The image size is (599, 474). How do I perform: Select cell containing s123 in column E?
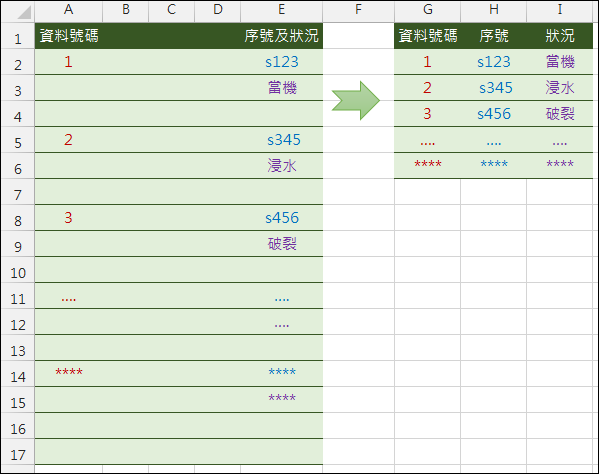pos(282,62)
